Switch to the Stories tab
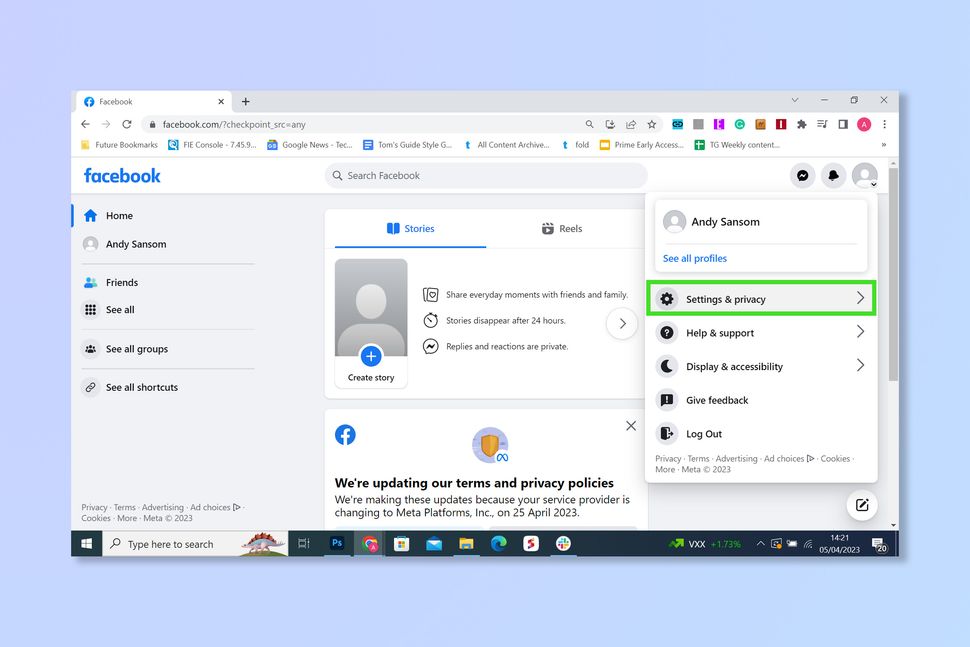 [x=410, y=228]
